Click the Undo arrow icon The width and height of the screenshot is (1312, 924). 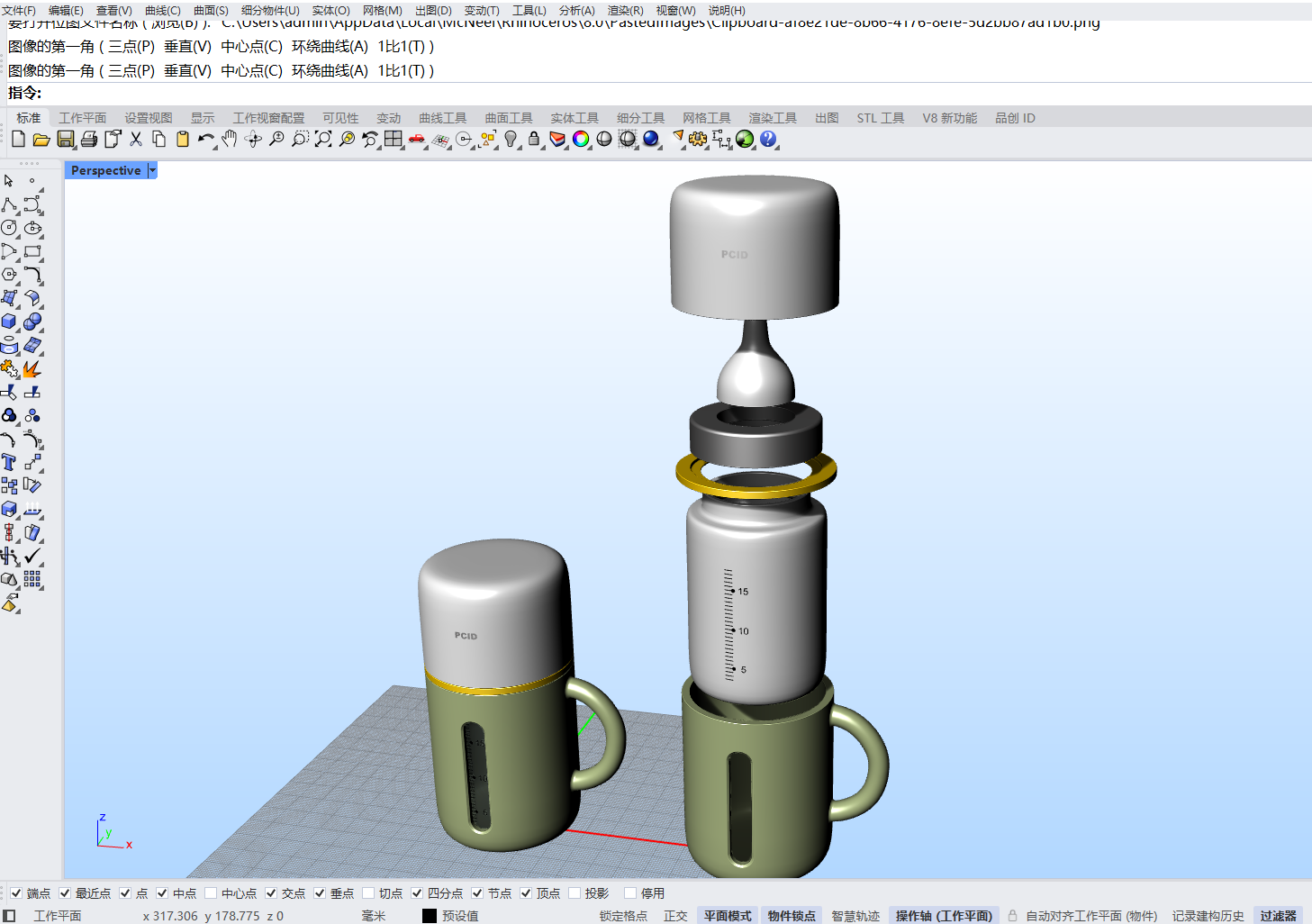click(206, 139)
